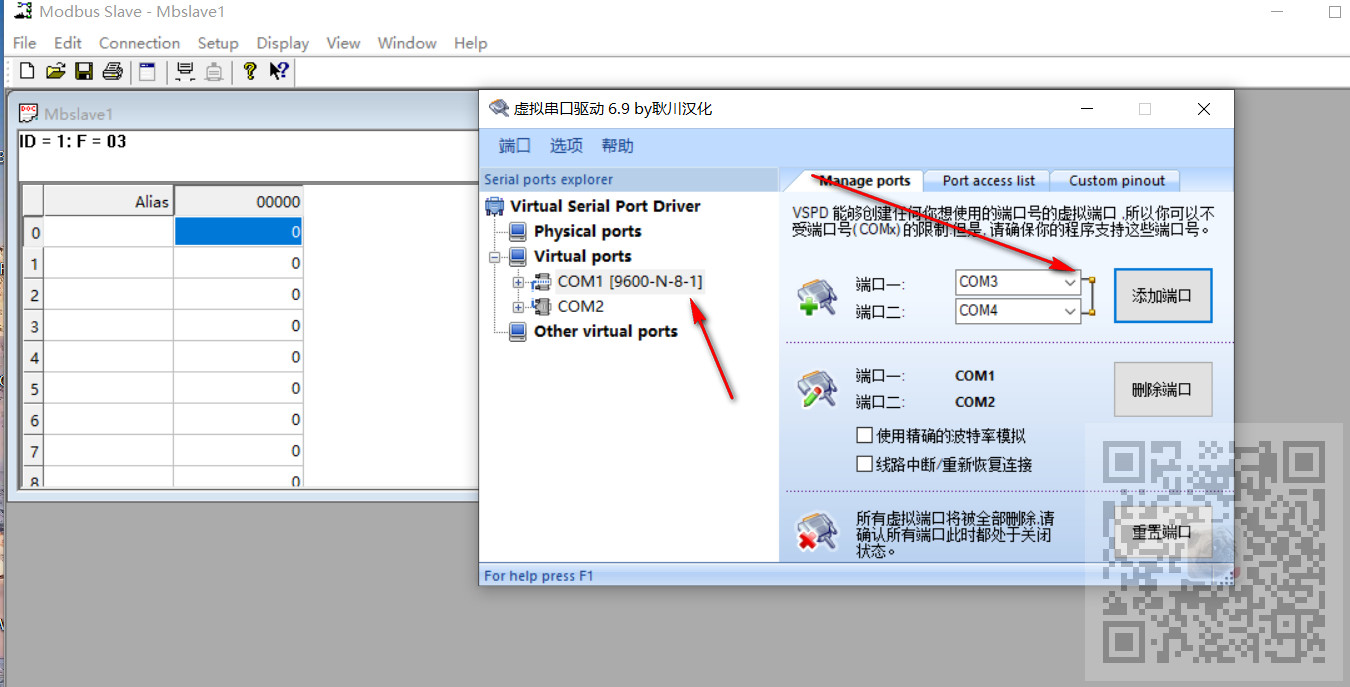Click the Alias column header
This screenshot has height=687, width=1350.
click(109, 201)
